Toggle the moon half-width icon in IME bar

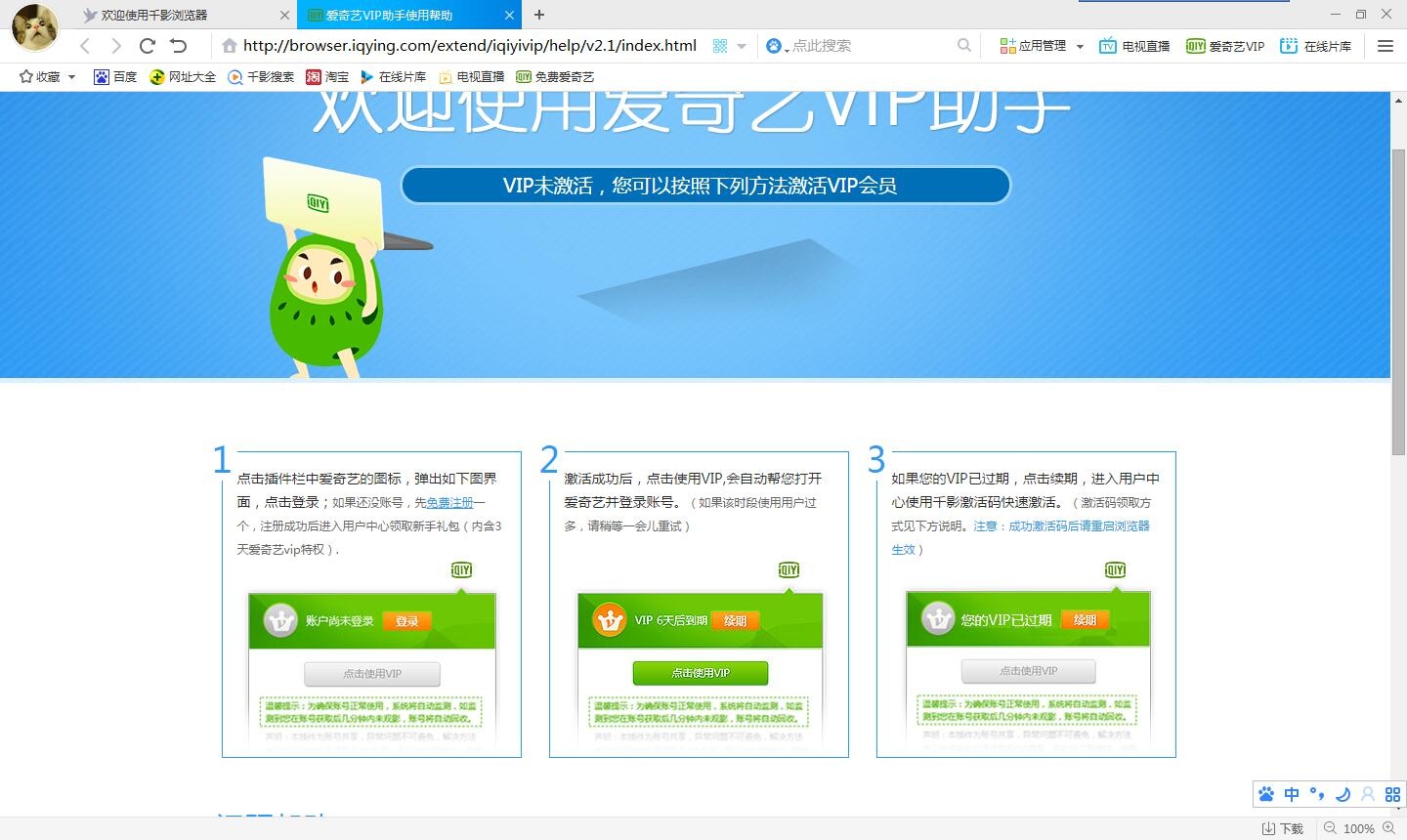1343,794
